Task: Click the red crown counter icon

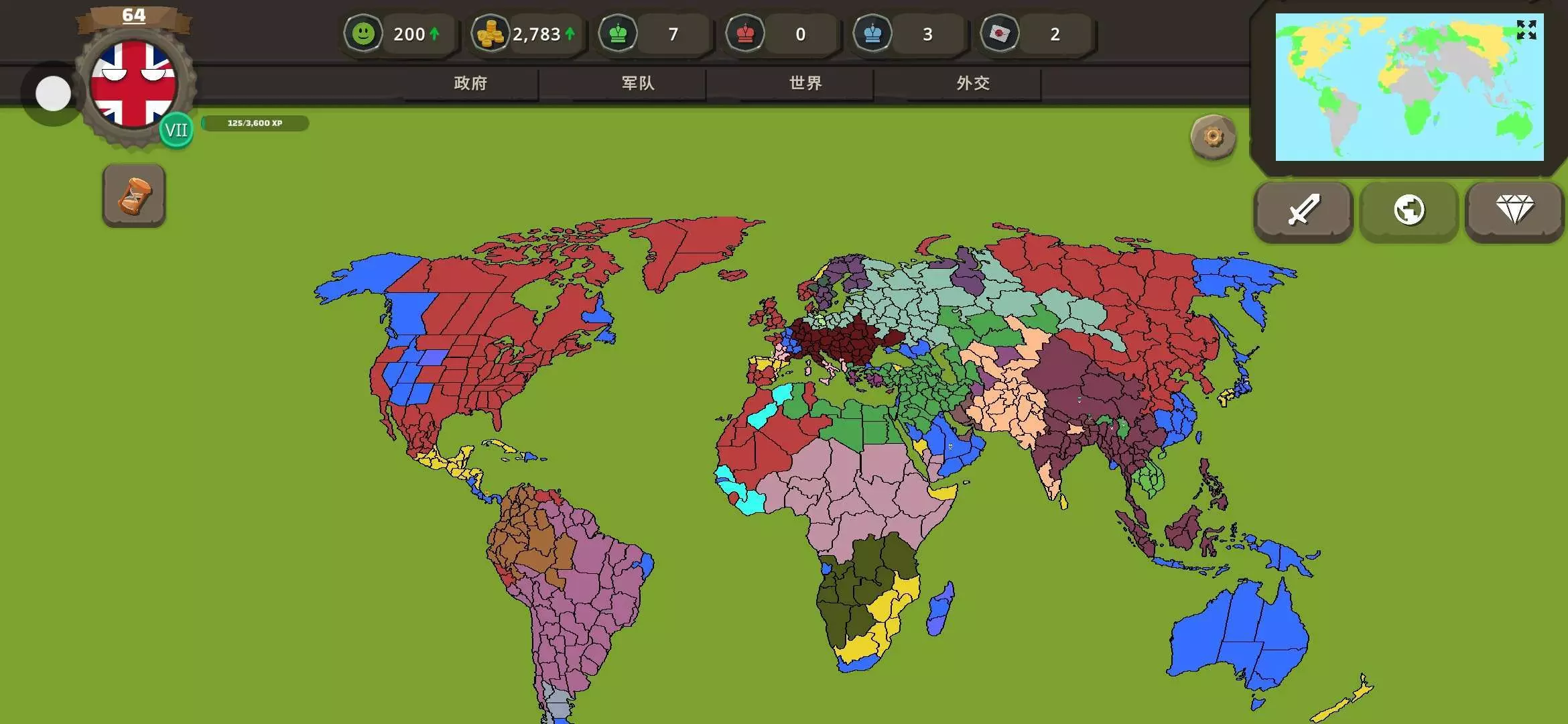Action: pos(745,34)
